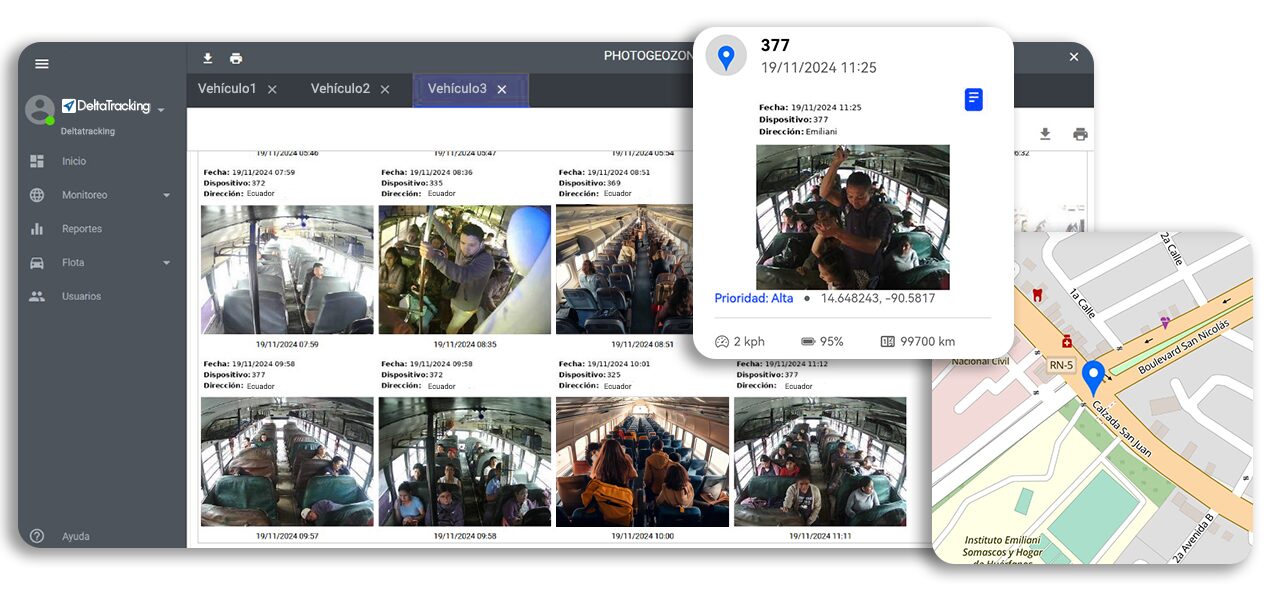The image size is (1280, 590).
Task: Open photo dated 19/11/2024 11:12 device 377
Action: pos(820,462)
